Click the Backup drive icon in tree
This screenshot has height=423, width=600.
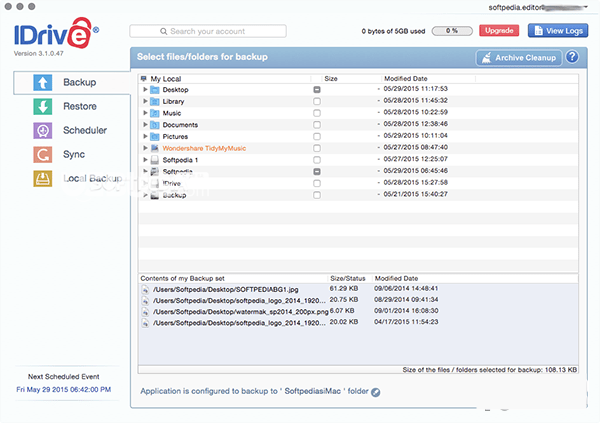pos(155,195)
